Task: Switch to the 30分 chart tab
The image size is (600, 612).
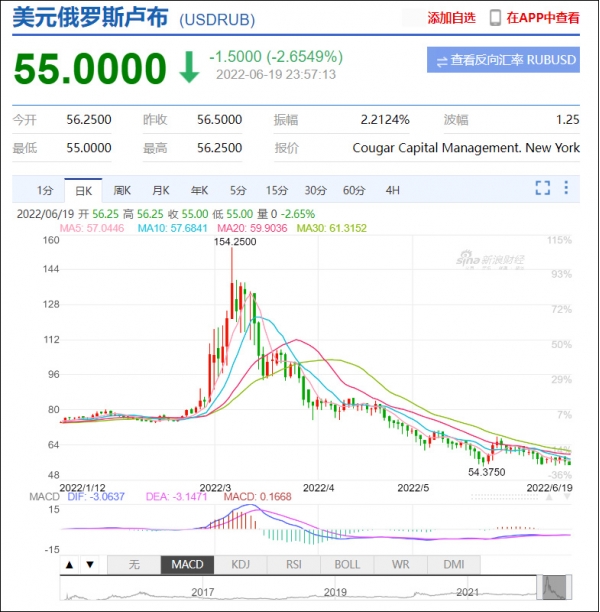Action: click(315, 190)
